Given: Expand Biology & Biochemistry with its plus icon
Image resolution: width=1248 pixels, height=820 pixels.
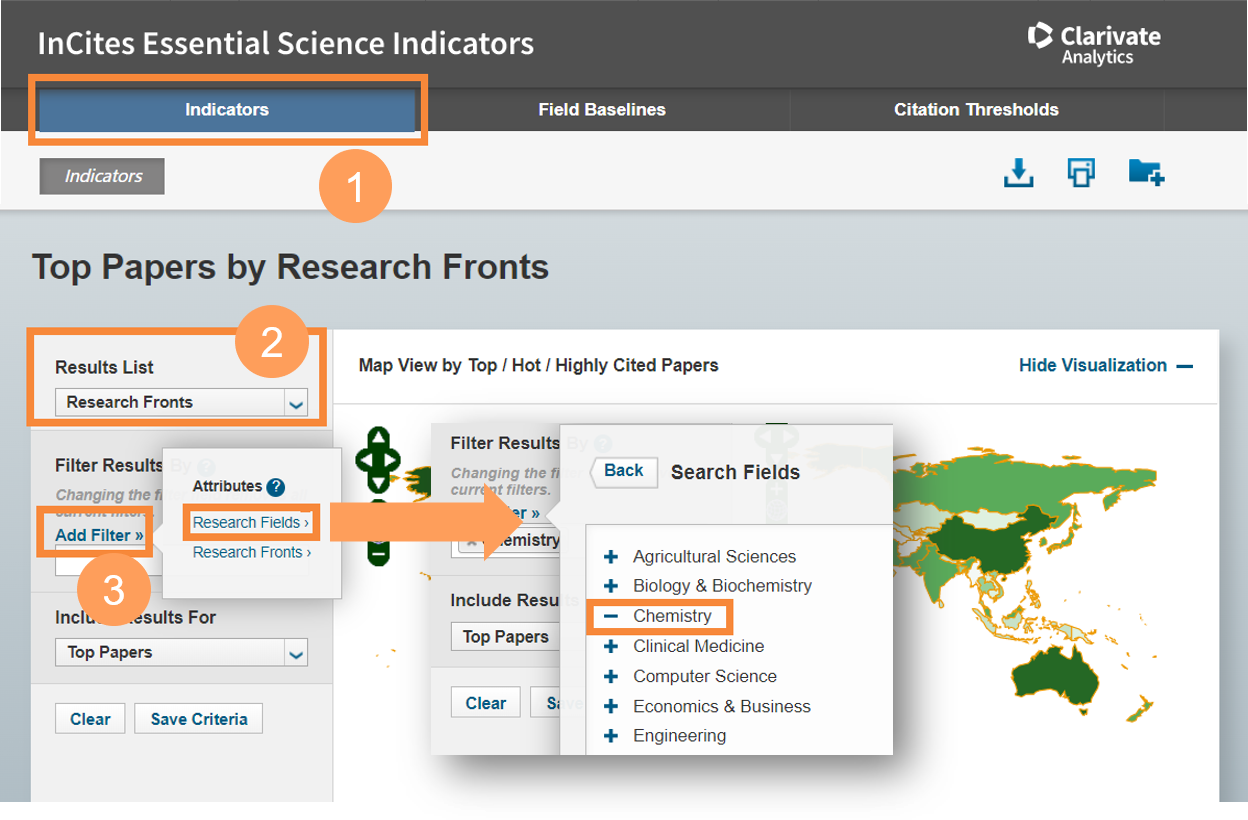Looking at the screenshot, I should [611, 586].
